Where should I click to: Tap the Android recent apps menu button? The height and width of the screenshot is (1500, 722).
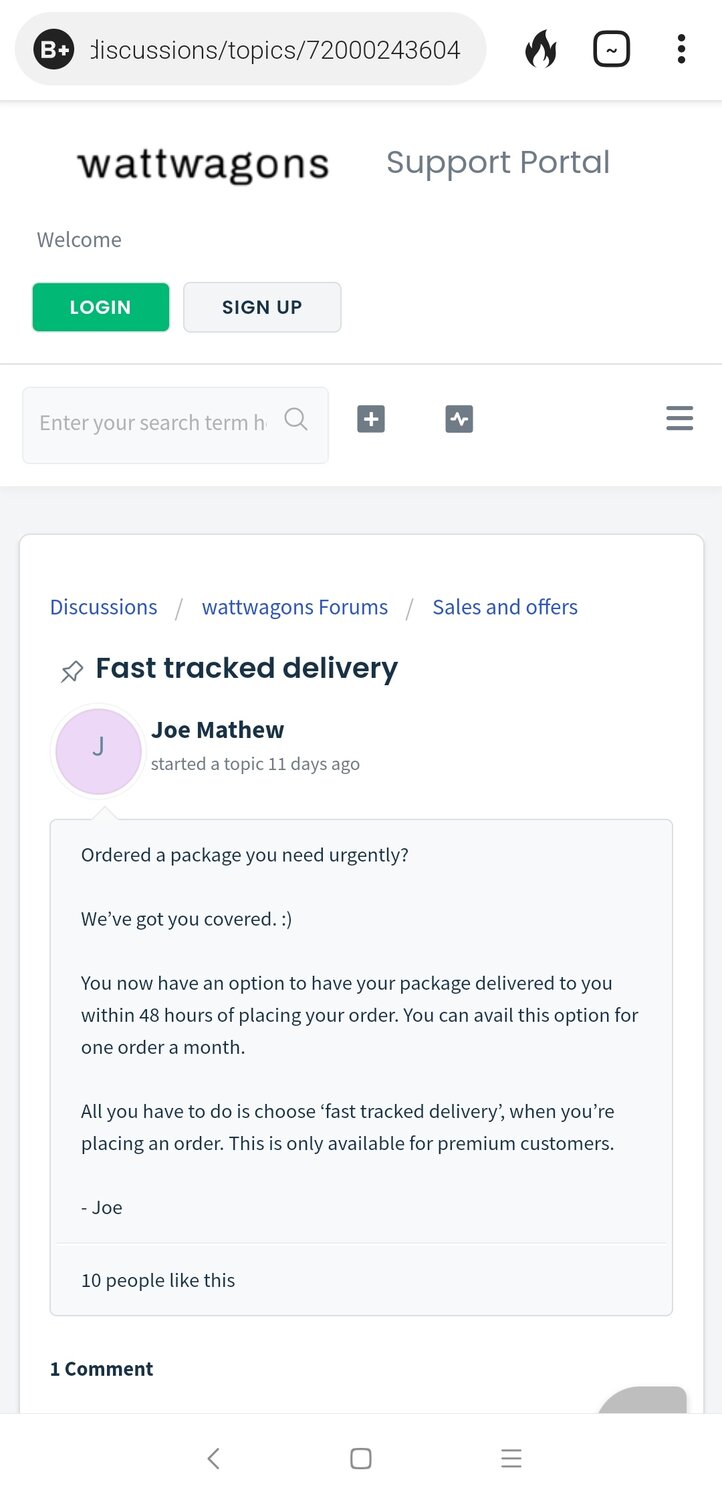(511, 1458)
